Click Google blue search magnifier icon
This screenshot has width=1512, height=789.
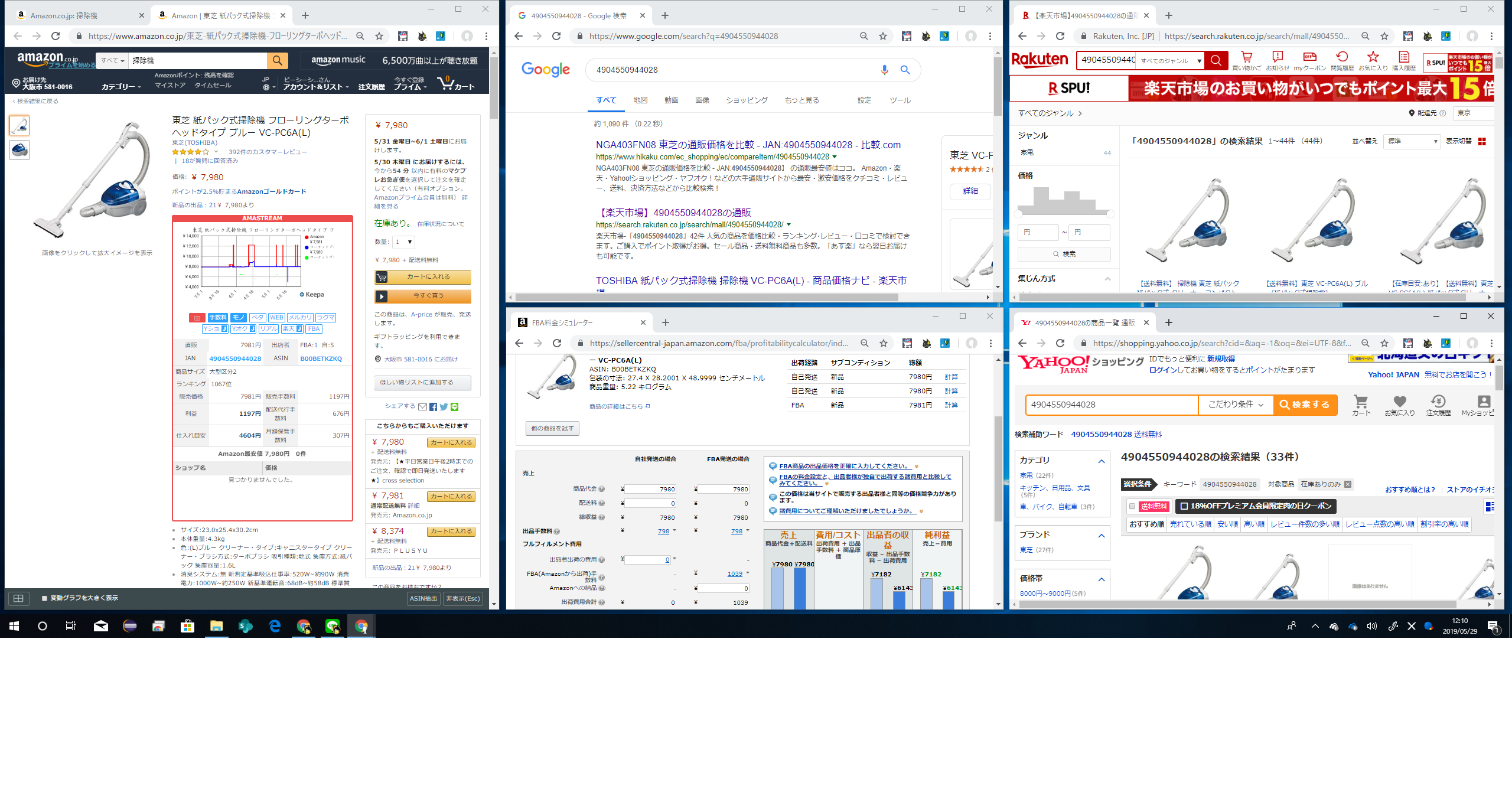[x=905, y=70]
